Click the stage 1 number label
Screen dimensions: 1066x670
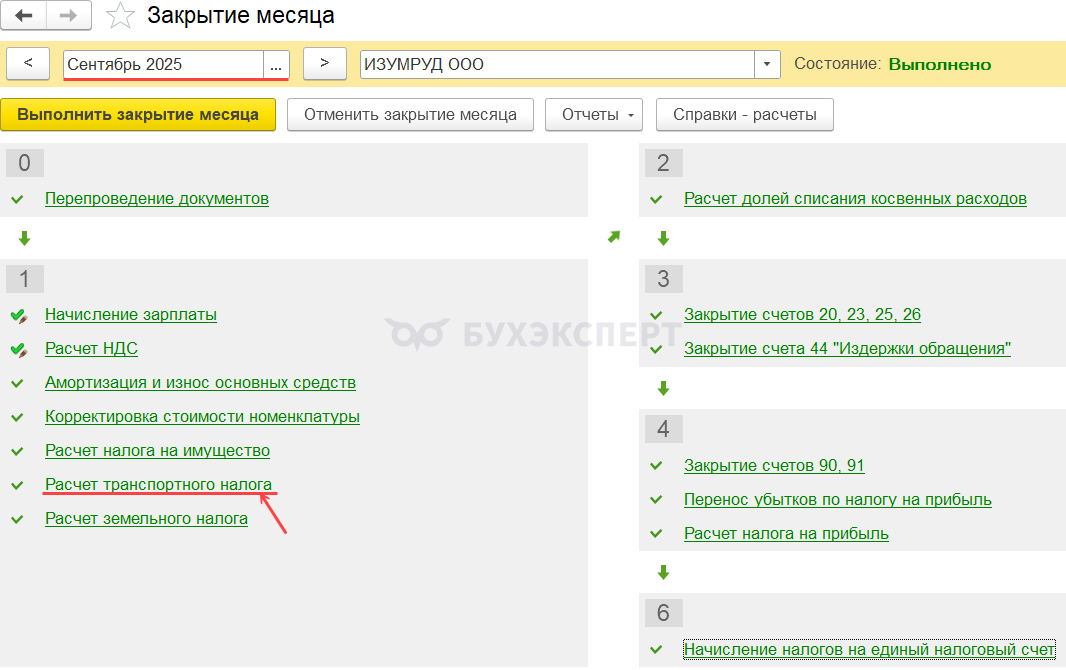pyautogui.click(x=24, y=279)
